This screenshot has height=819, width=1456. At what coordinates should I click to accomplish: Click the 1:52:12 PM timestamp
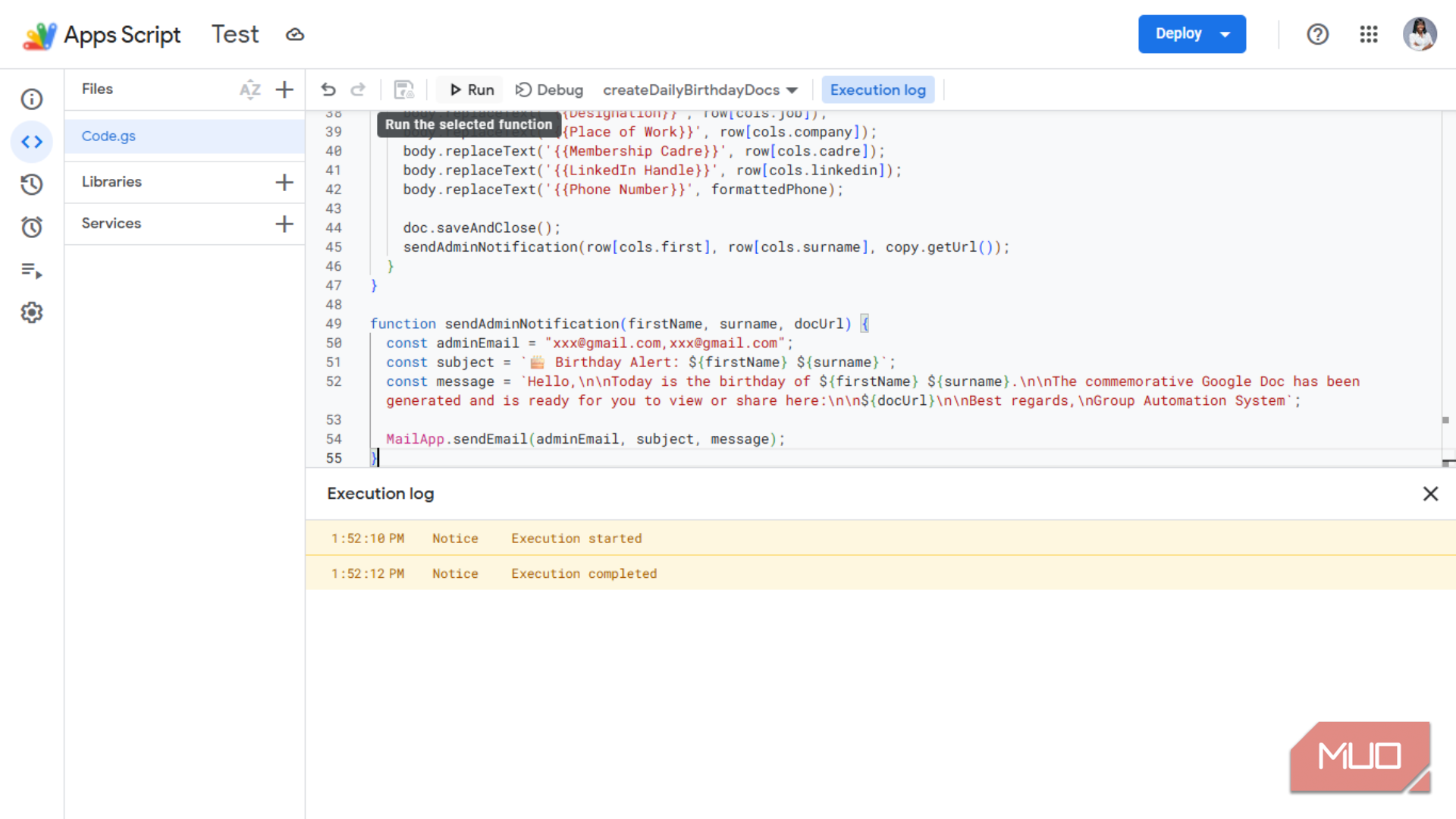pyautogui.click(x=368, y=574)
